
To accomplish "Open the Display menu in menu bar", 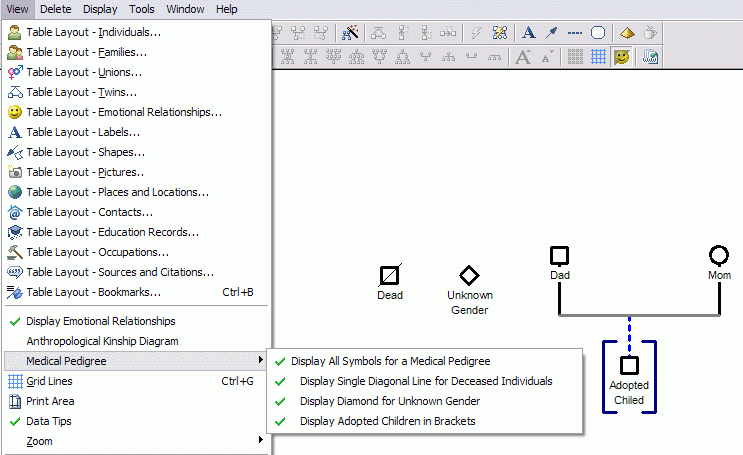I will pyautogui.click(x=100, y=9).
